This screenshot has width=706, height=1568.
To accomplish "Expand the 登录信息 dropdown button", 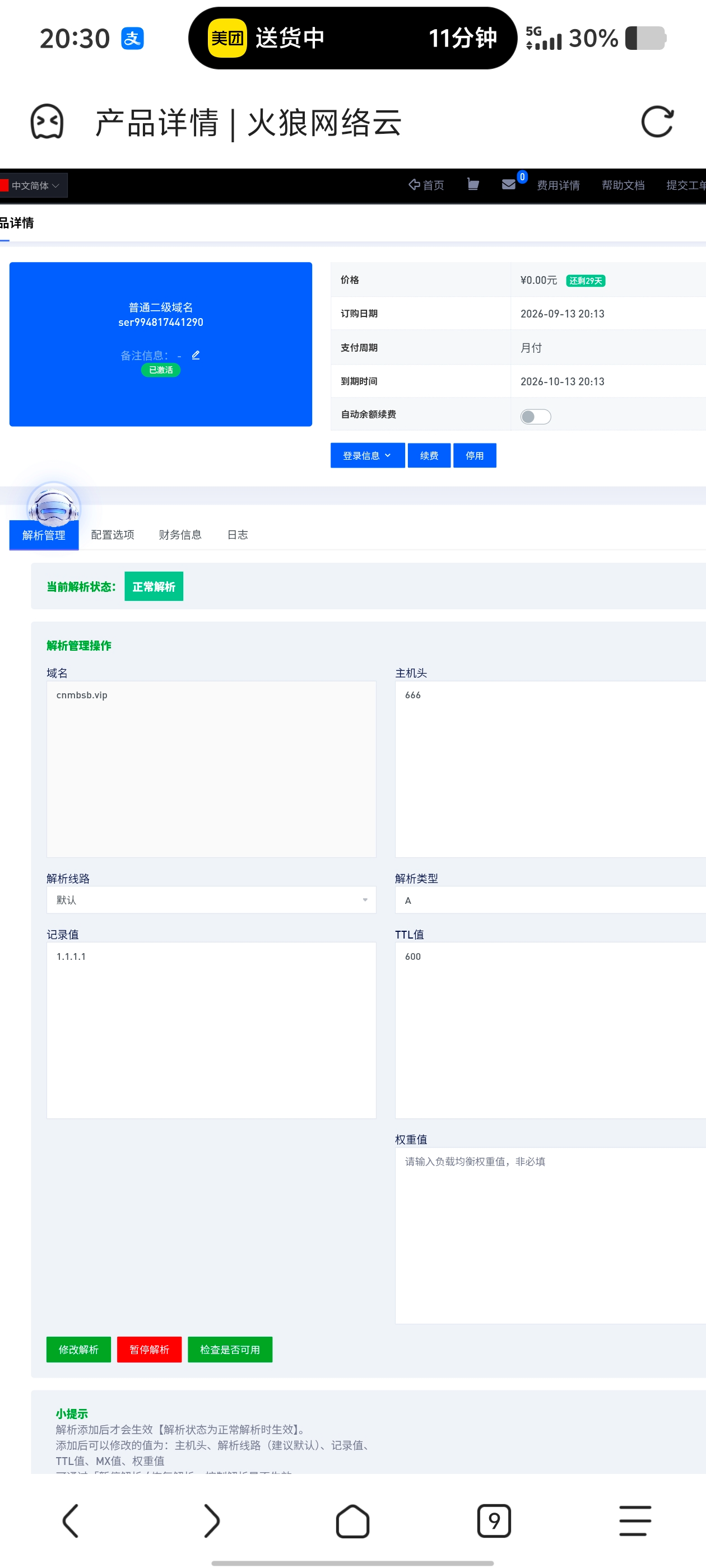I will pos(368,455).
